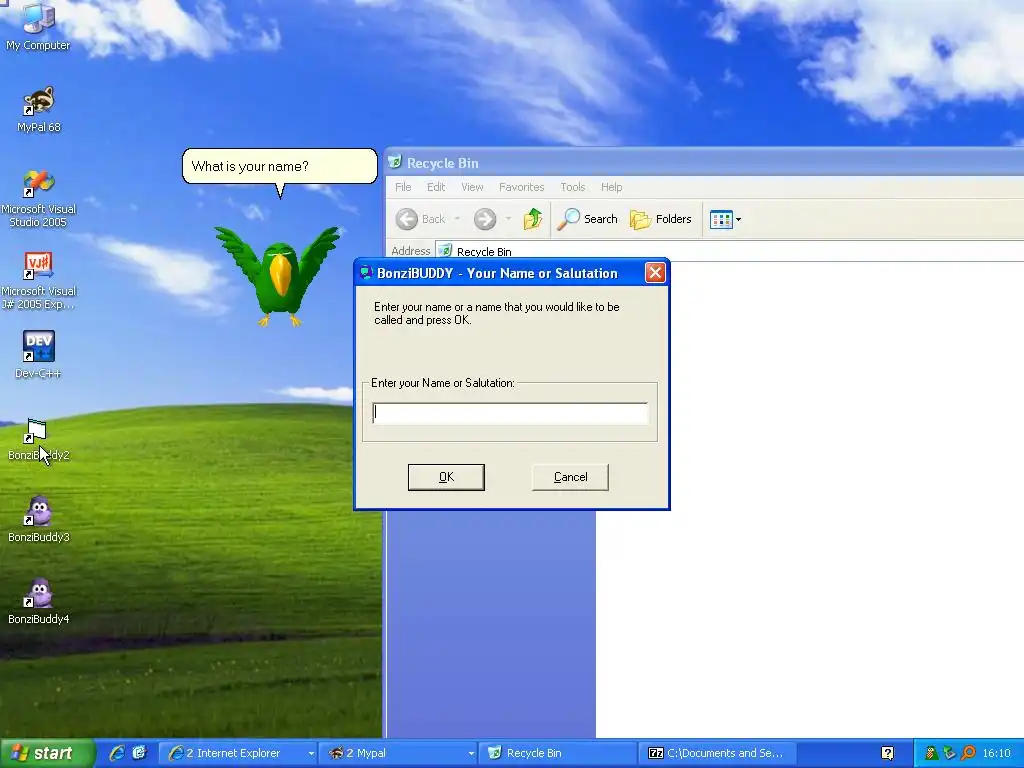Screen dimensions: 1024x768
Task: Open the Start menu
Action: click(47, 753)
